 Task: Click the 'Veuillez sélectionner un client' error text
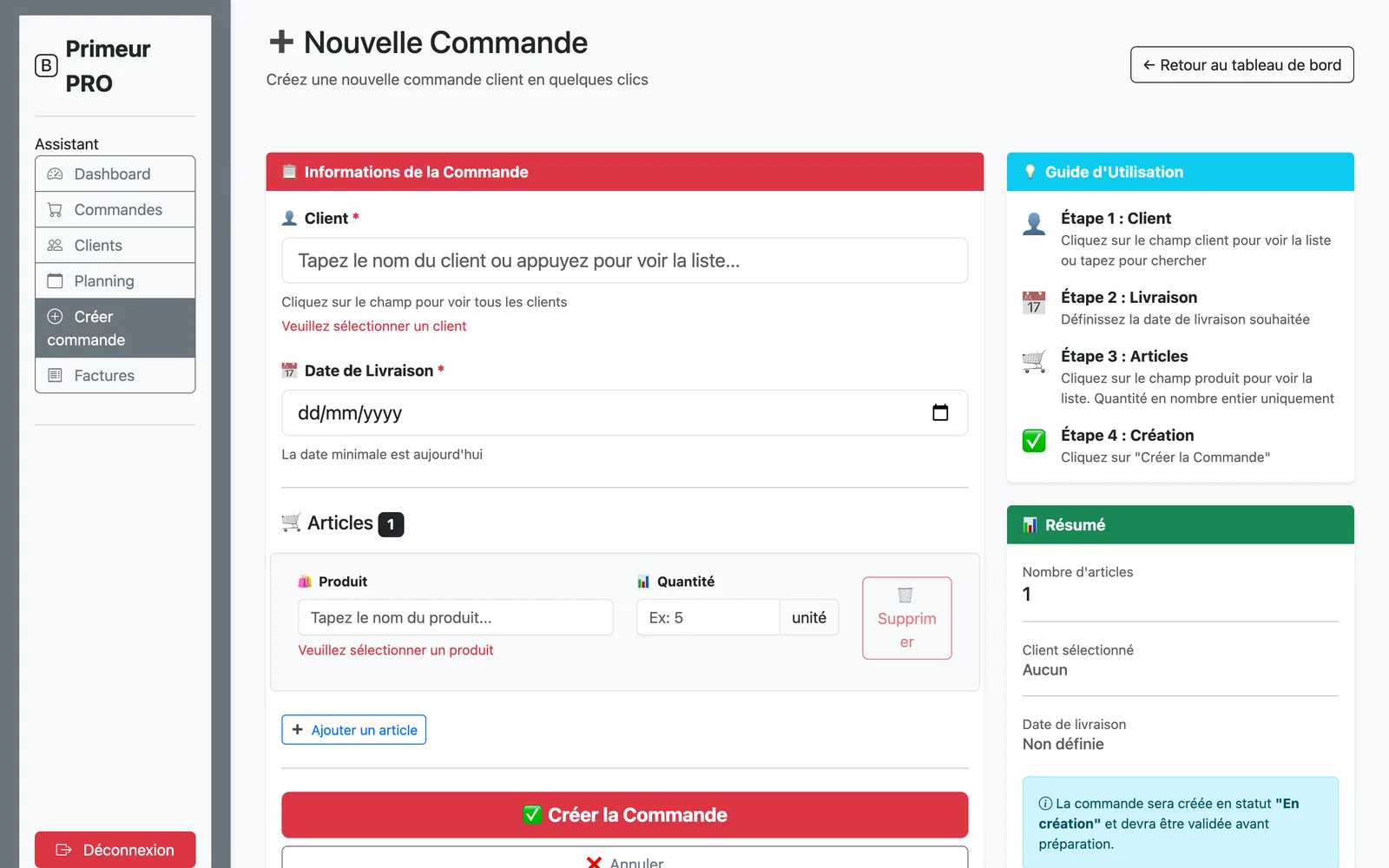click(x=373, y=326)
